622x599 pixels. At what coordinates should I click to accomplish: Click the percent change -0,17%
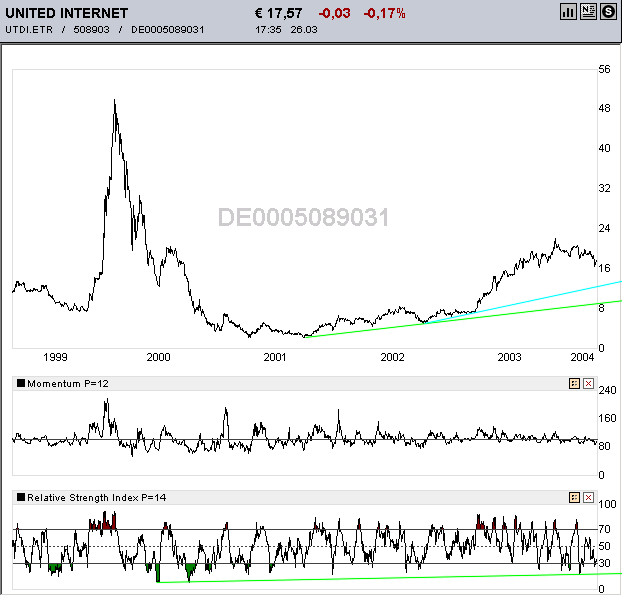[x=384, y=13]
